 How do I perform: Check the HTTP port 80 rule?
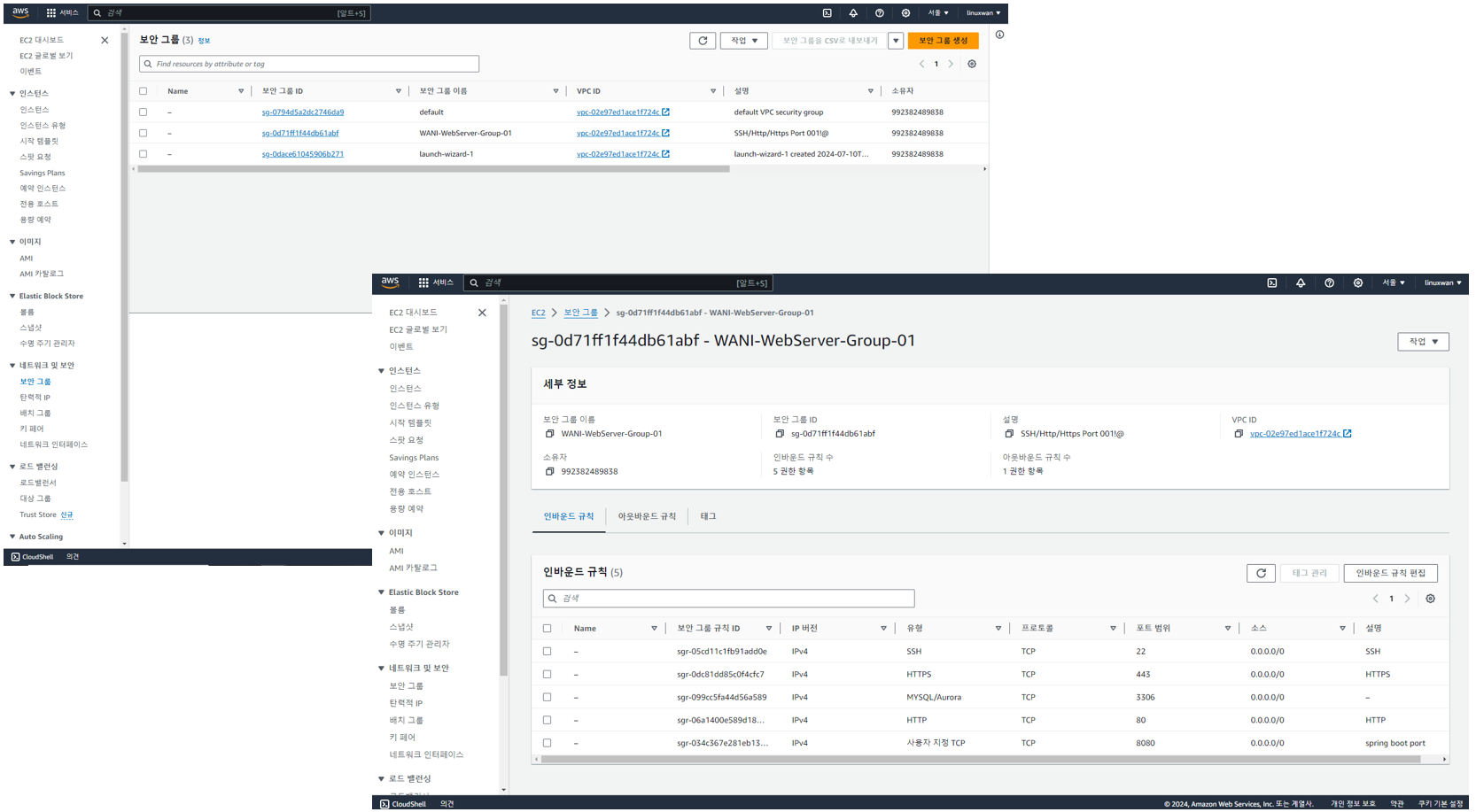[x=547, y=720]
